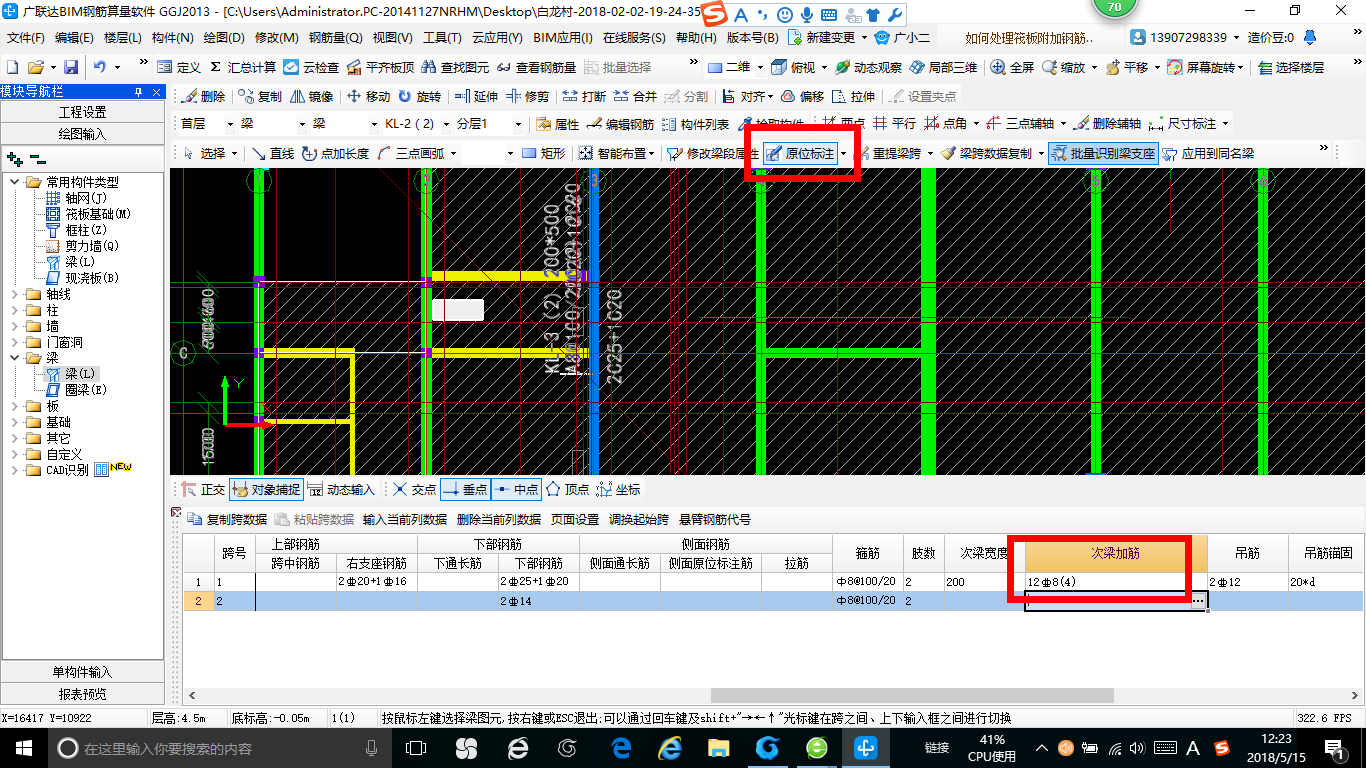The height and width of the screenshot is (768, 1366).
Task: Switch to 工程设置 tab
Action: pos(82,112)
